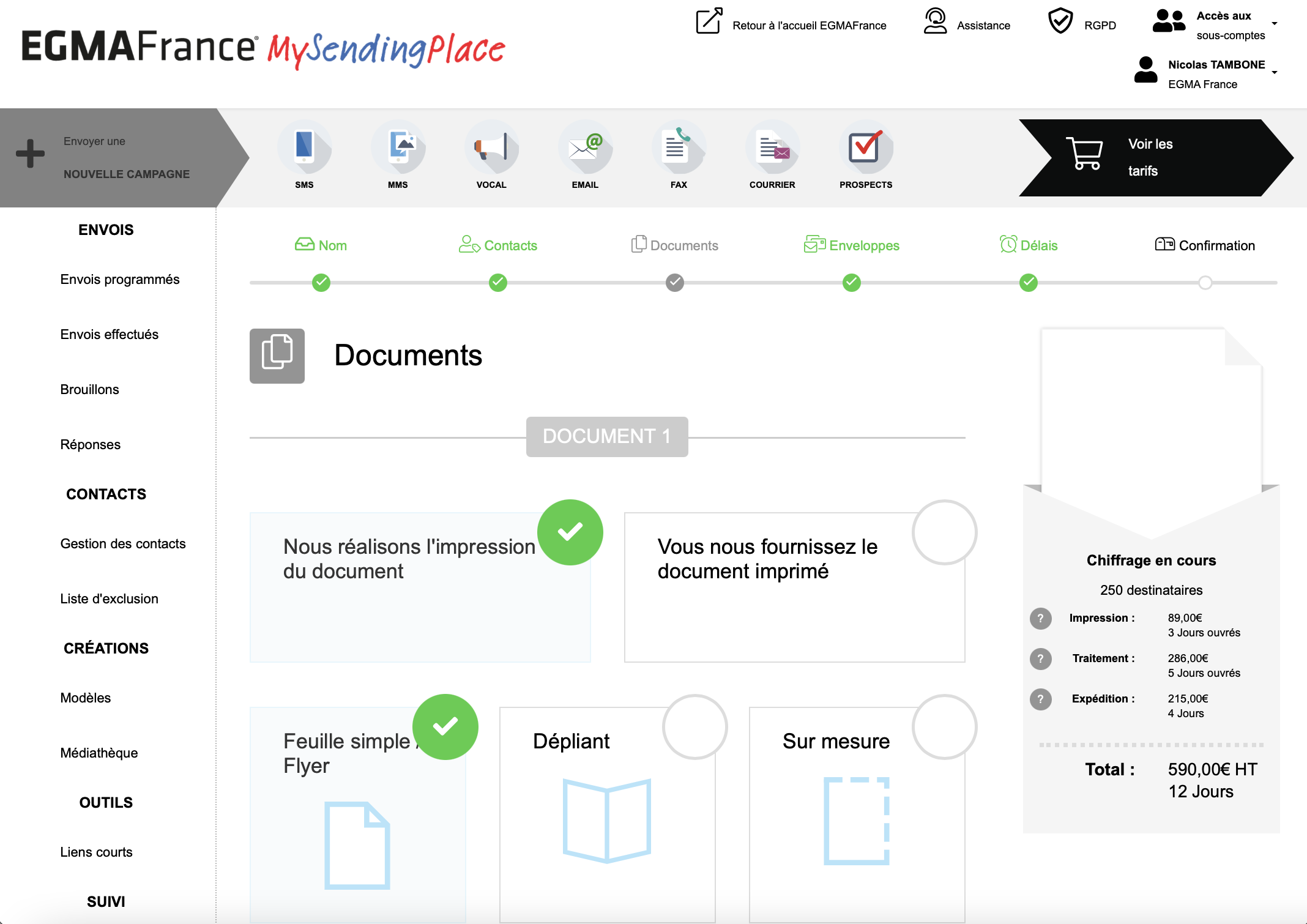This screenshot has height=924, width=1307.
Task: Pick the Sur mesure document format
Action: pos(857,814)
